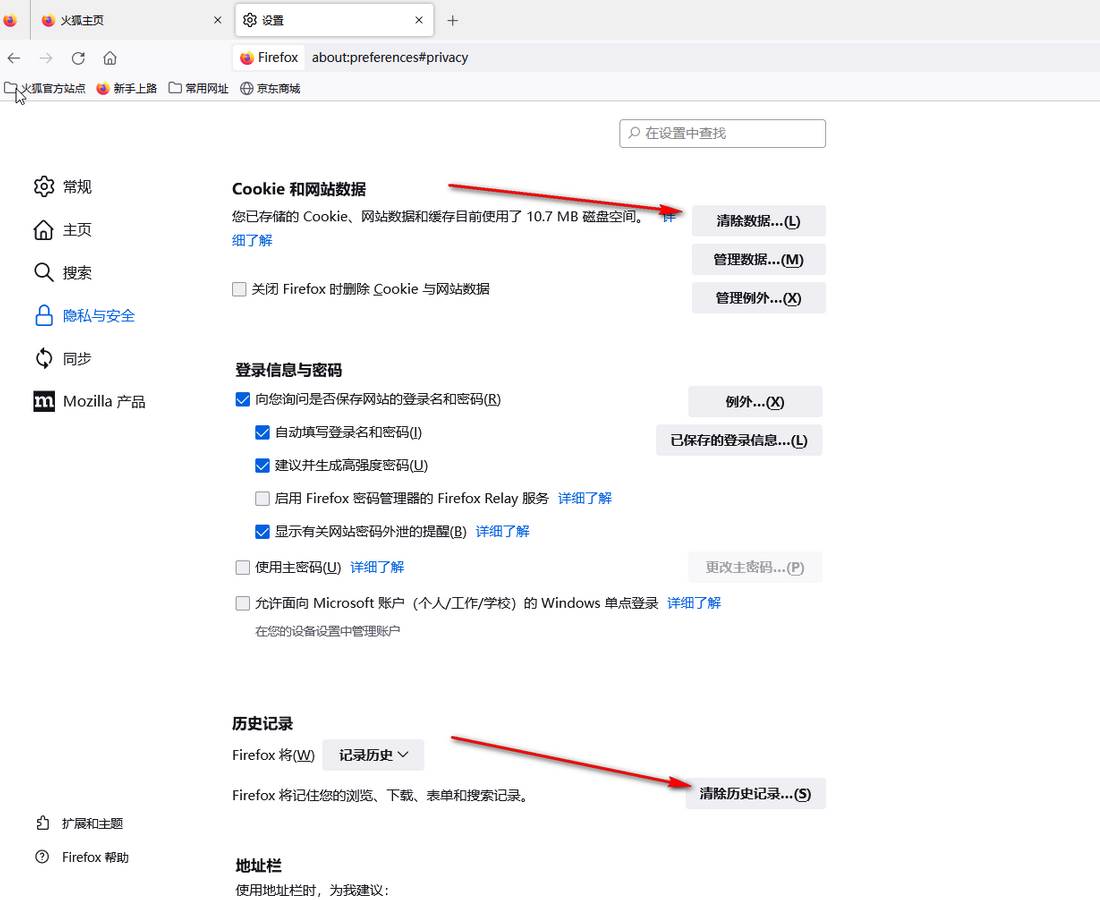
Task: Close the 火狐主页 tab
Action: pyautogui.click(x=217, y=20)
